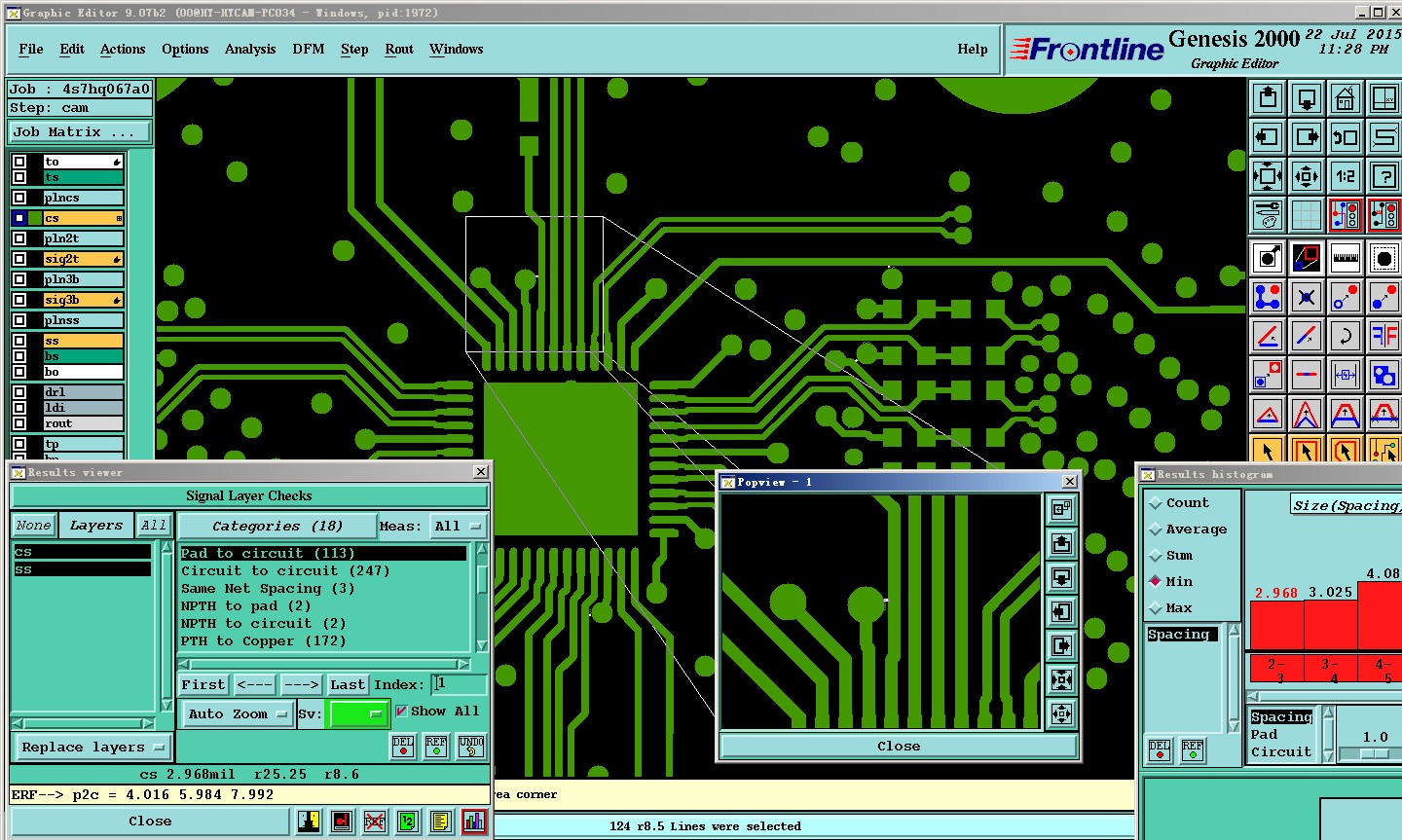Image resolution: width=1402 pixels, height=840 pixels.
Task: Click DEL icon in Results viewer
Action: (x=403, y=747)
